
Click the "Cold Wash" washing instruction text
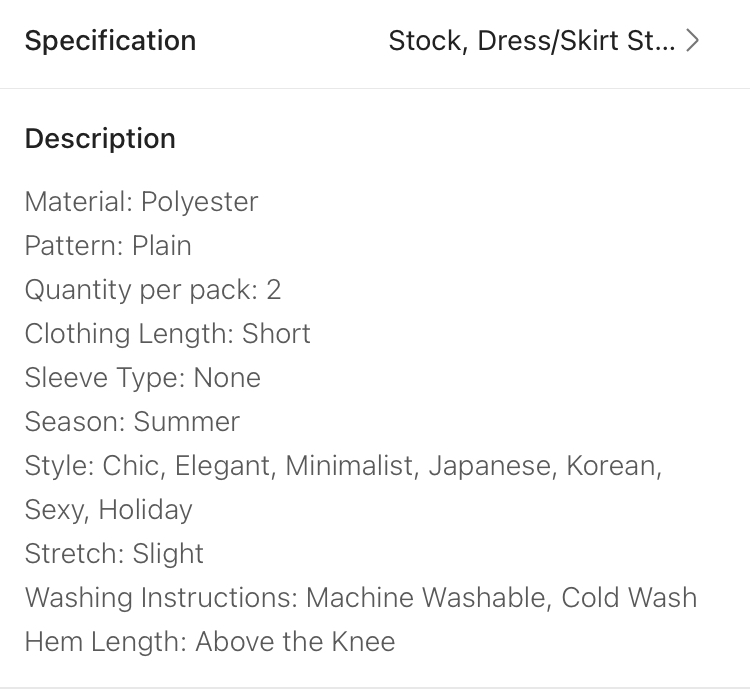coord(629,598)
